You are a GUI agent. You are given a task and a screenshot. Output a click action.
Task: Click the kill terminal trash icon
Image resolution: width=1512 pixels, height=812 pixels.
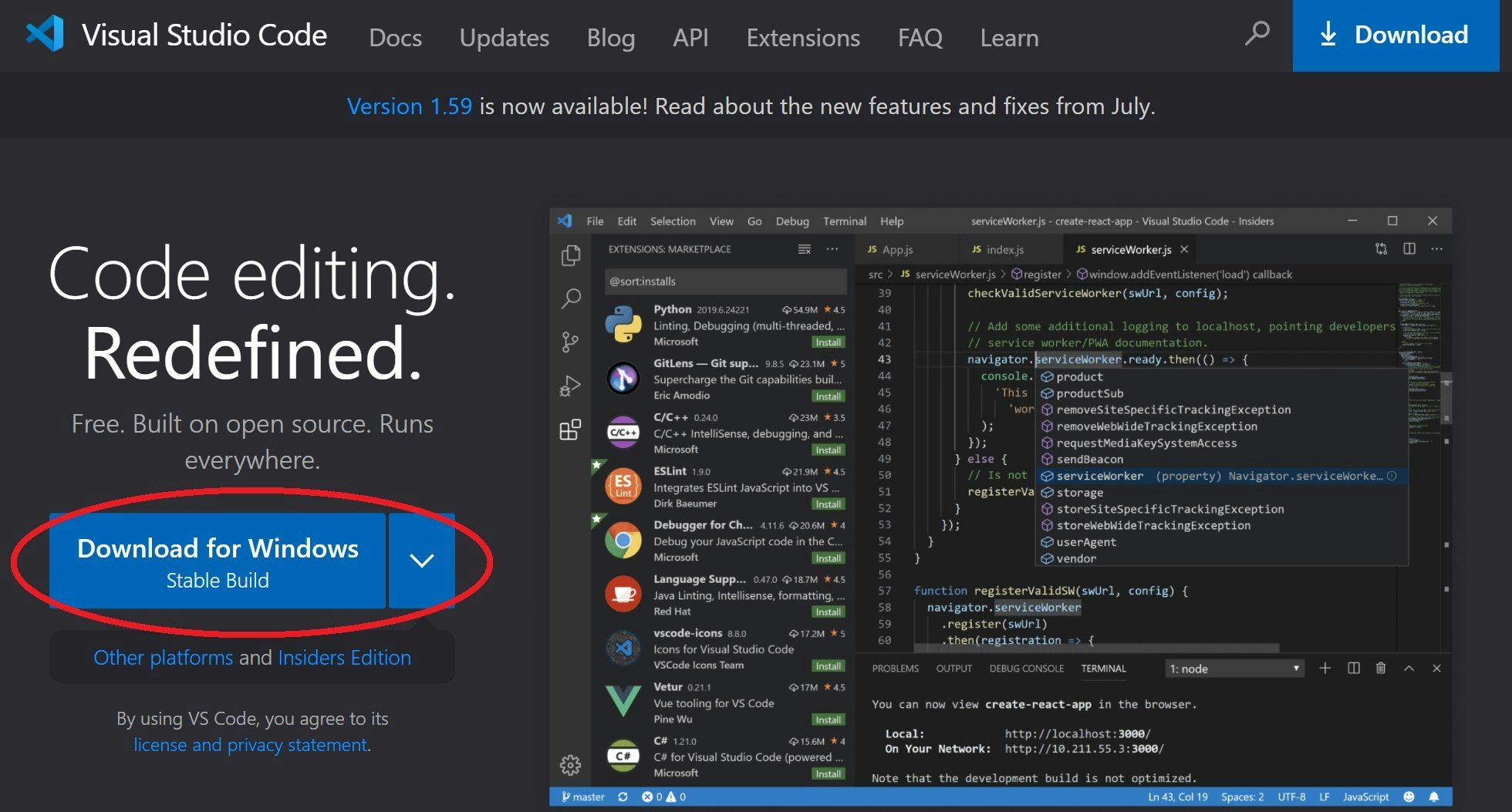coord(1381,668)
